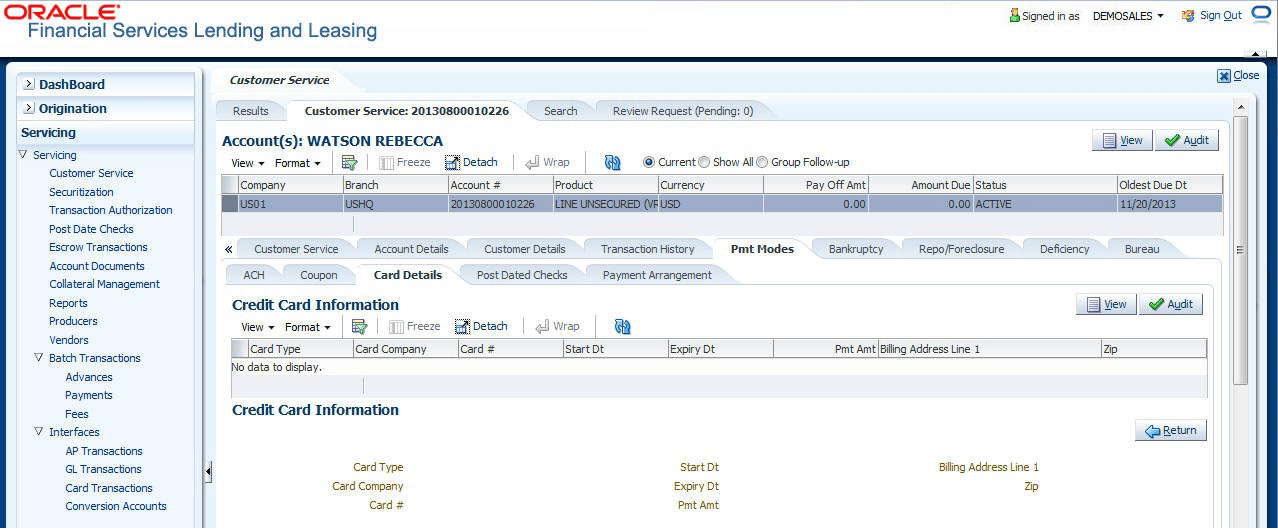Click the Servicing panel header
1278x532 pixels.
[105, 133]
